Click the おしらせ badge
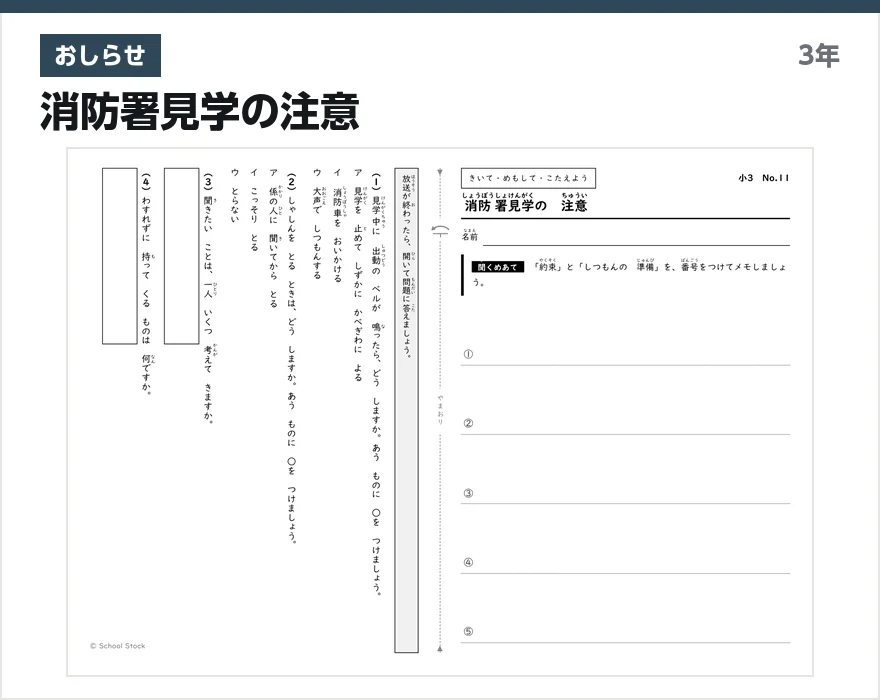The height and width of the screenshot is (700, 880). tap(100, 56)
